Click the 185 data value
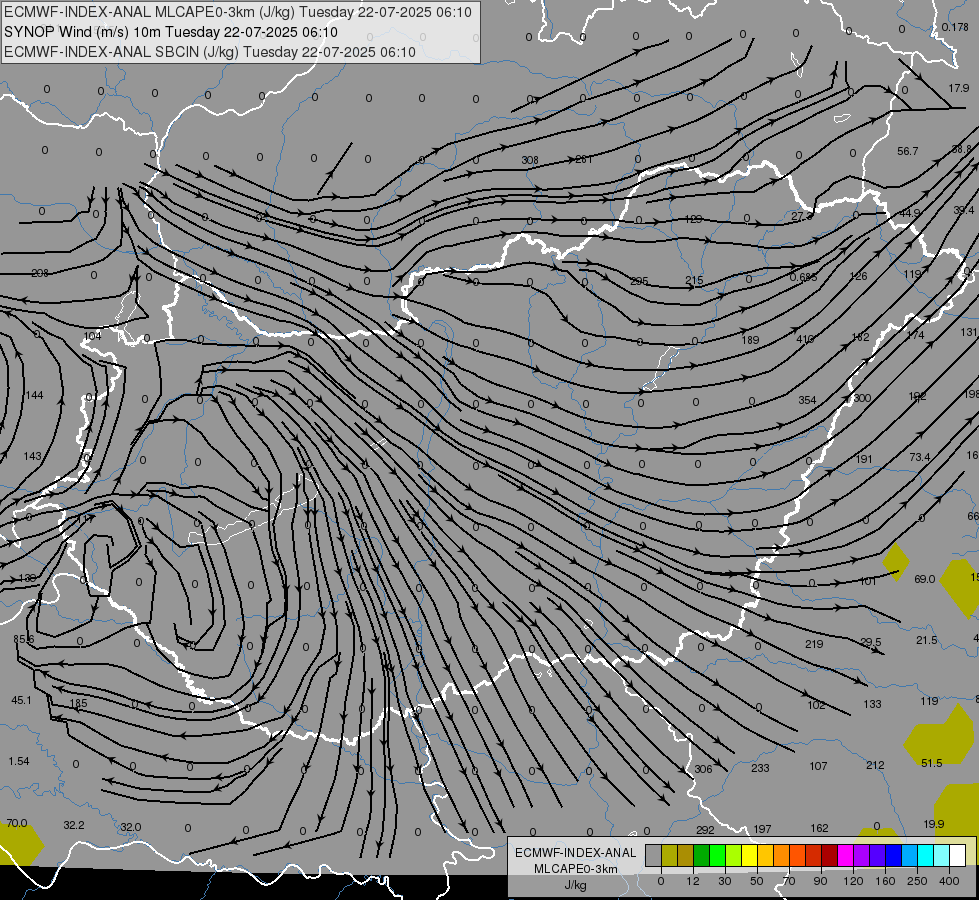The height and width of the screenshot is (900, 979). click(78, 703)
